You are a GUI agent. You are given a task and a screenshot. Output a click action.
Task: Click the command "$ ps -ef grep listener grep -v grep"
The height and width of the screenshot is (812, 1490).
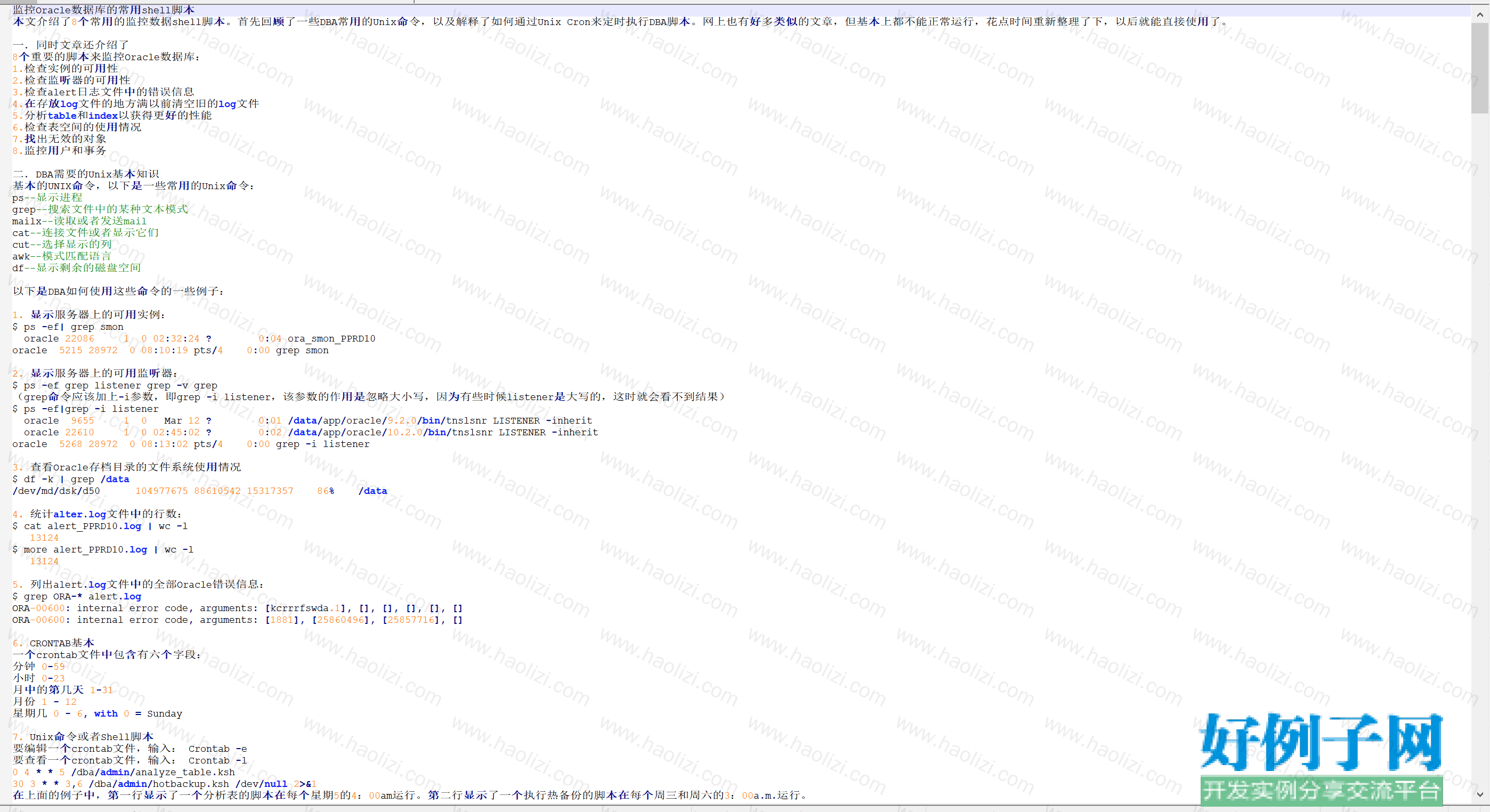pos(115,385)
